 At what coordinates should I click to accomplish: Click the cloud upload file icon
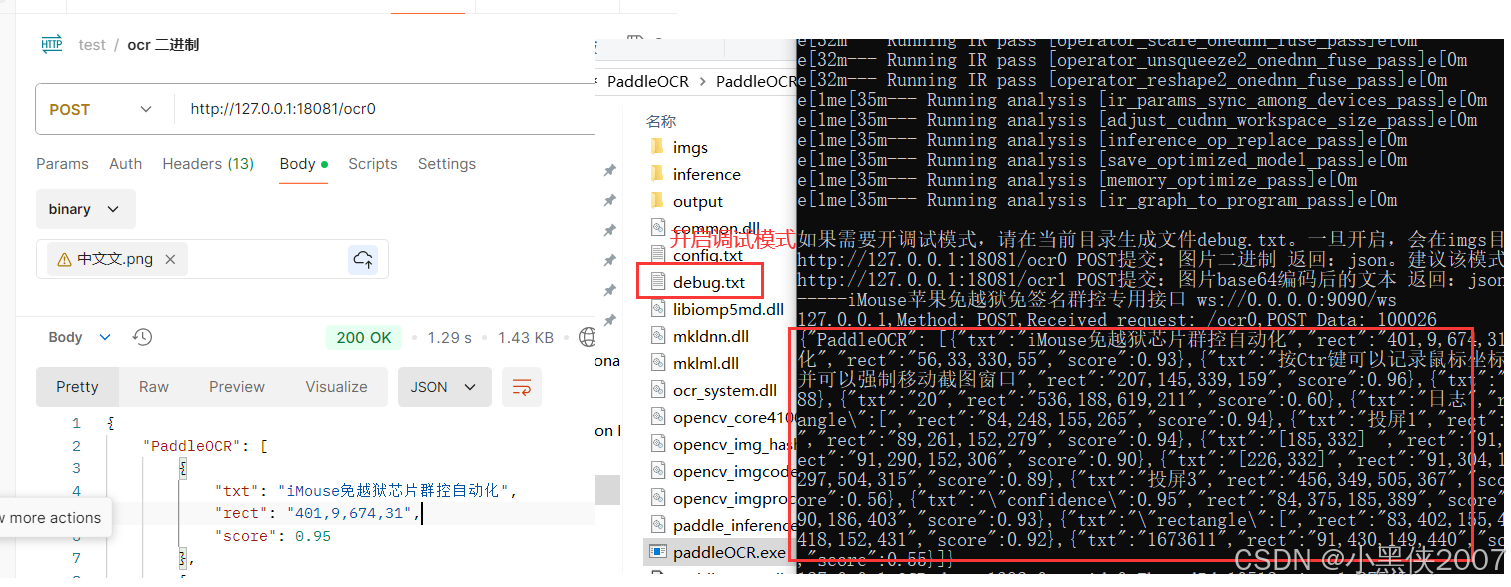tap(363, 260)
